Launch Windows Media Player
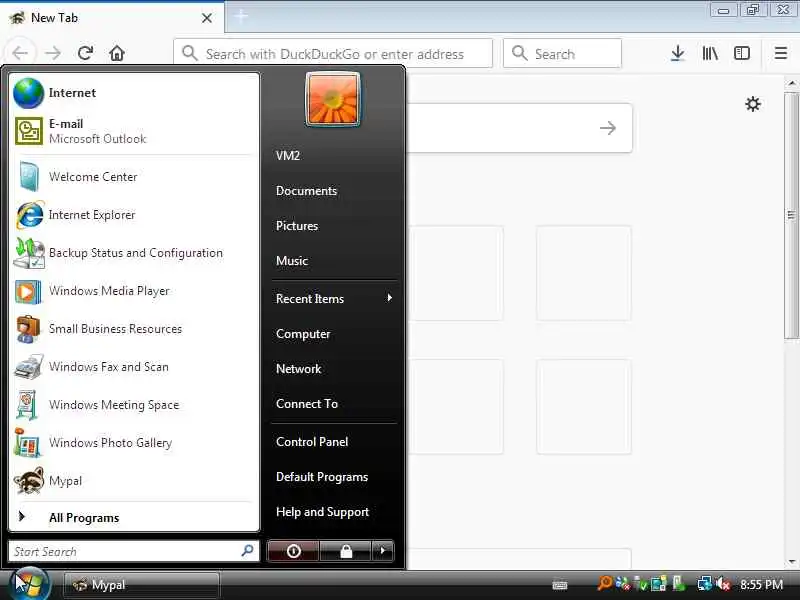 pyautogui.click(x=134, y=291)
